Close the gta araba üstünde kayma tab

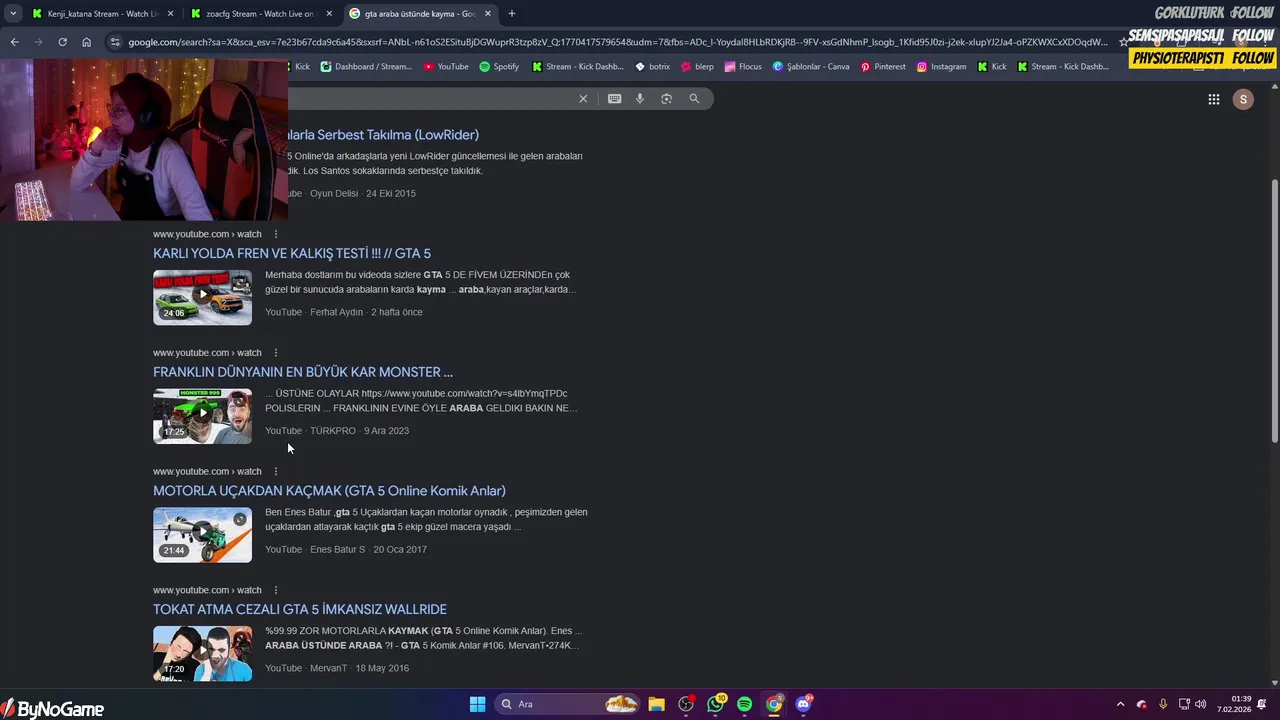coord(488,13)
